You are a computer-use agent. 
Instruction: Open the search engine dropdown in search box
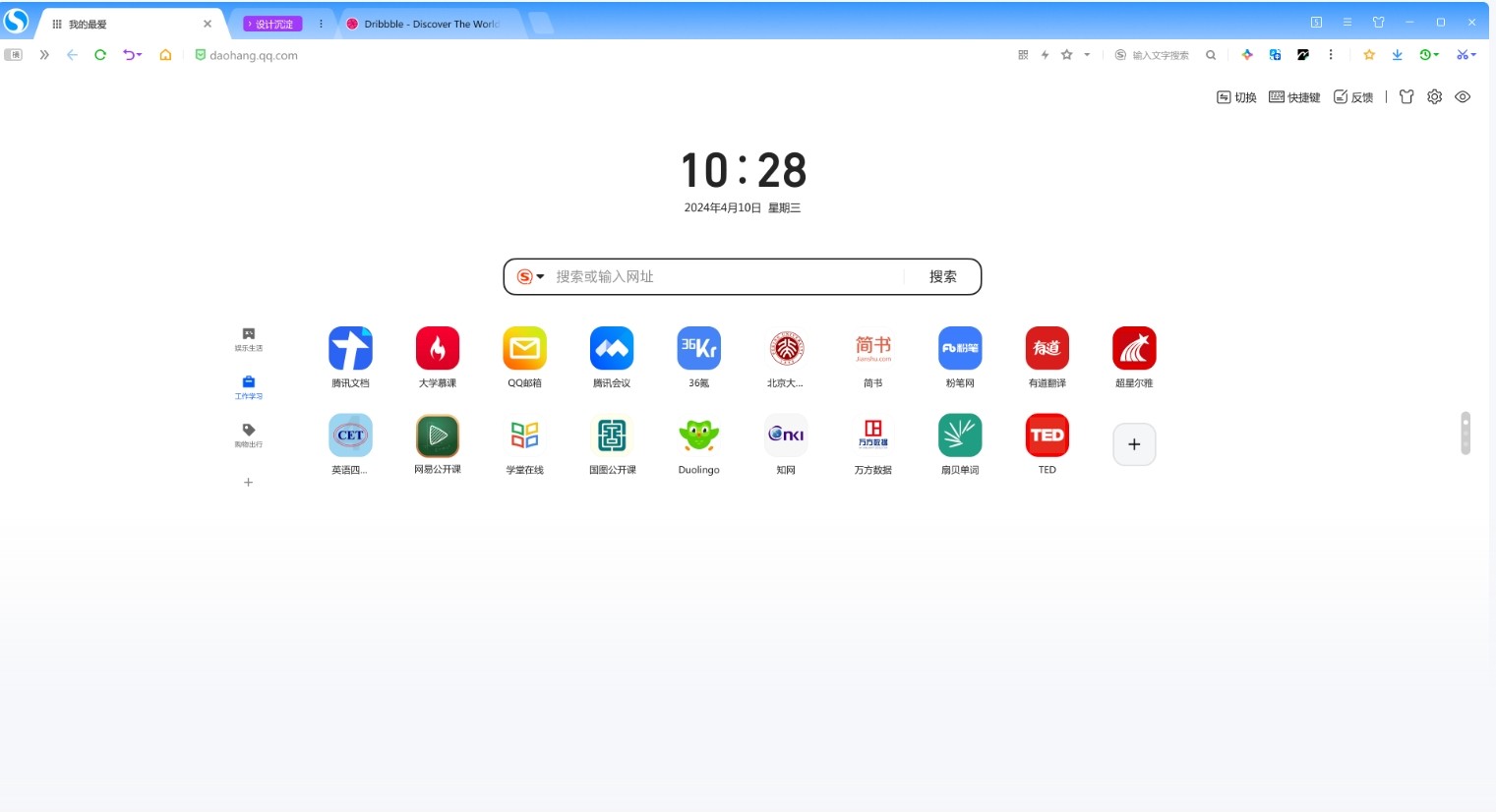529,276
